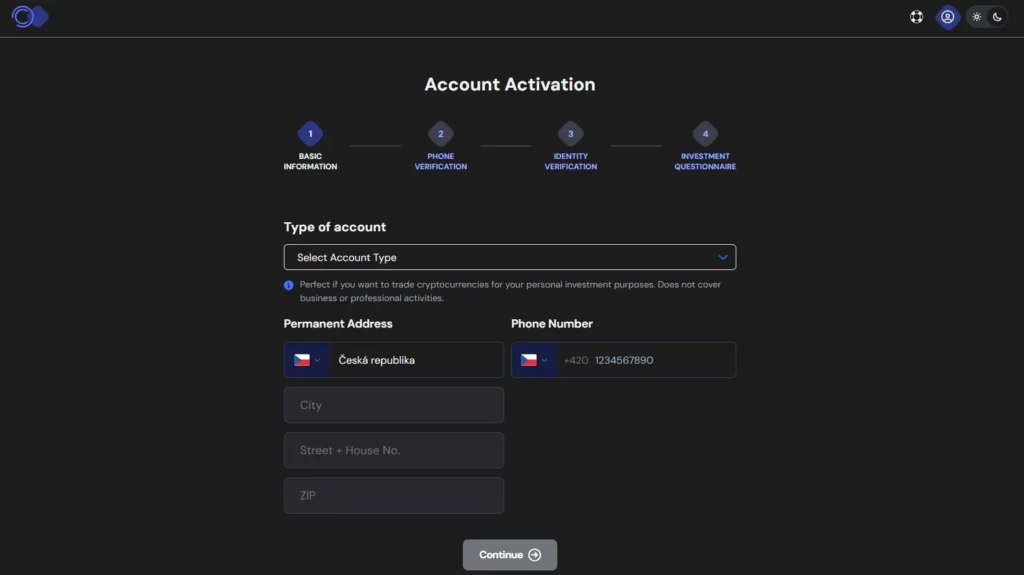Click step 4 Investment Questionnaire diamond

(705, 134)
